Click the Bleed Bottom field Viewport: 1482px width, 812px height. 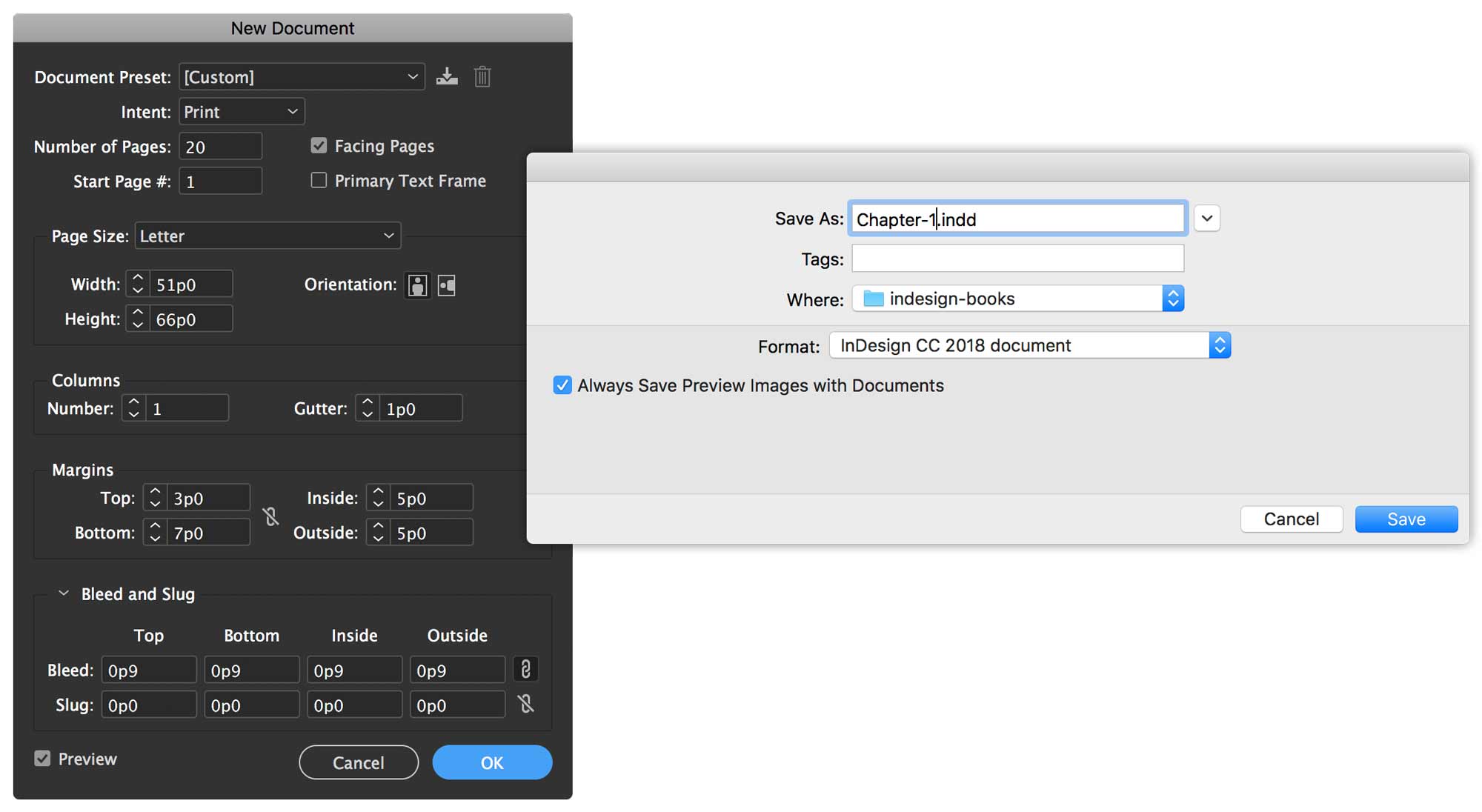pyautogui.click(x=252, y=670)
